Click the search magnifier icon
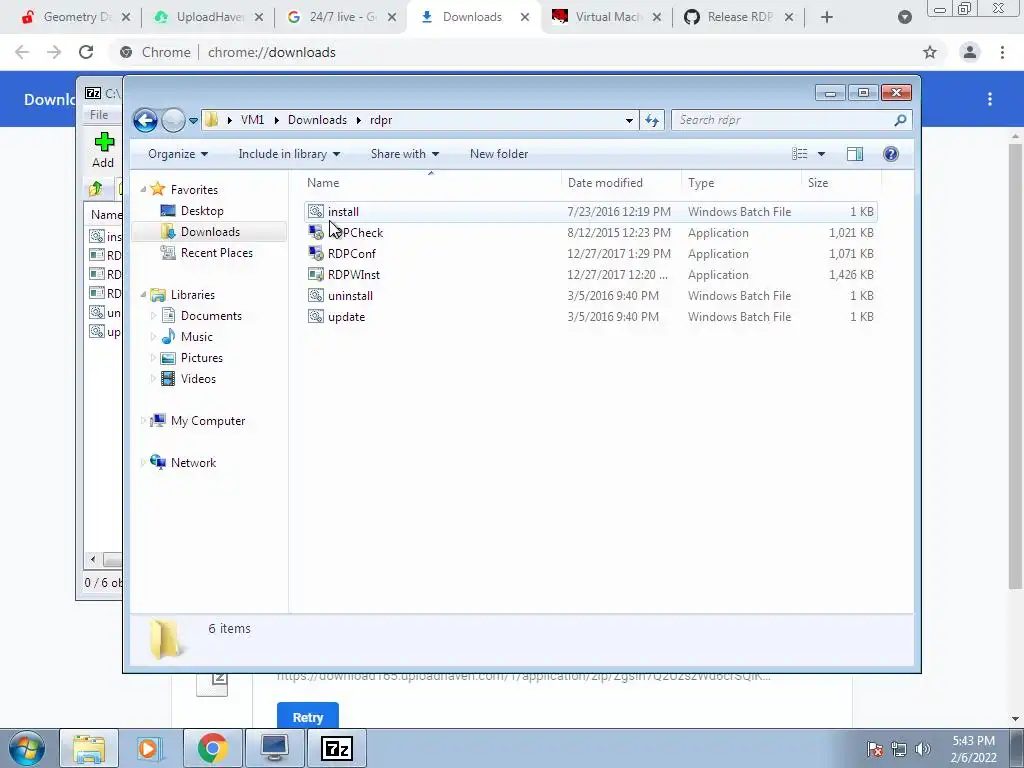Viewport: 1024px width, 768px height. coord(901,120)
